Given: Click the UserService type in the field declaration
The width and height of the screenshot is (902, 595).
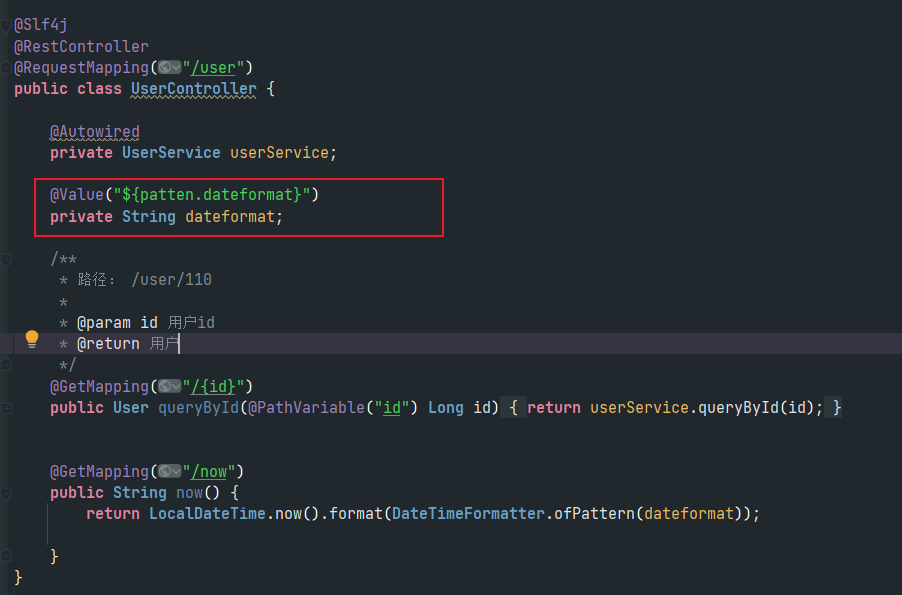Looking at the screenshot, I should click(171, 152).
